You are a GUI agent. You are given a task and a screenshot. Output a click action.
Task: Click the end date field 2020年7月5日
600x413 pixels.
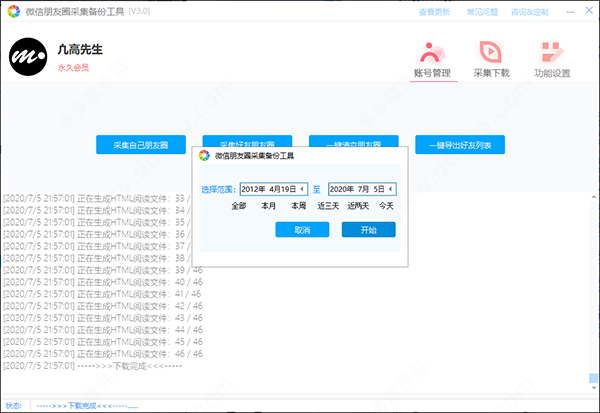tap(362, 189)
